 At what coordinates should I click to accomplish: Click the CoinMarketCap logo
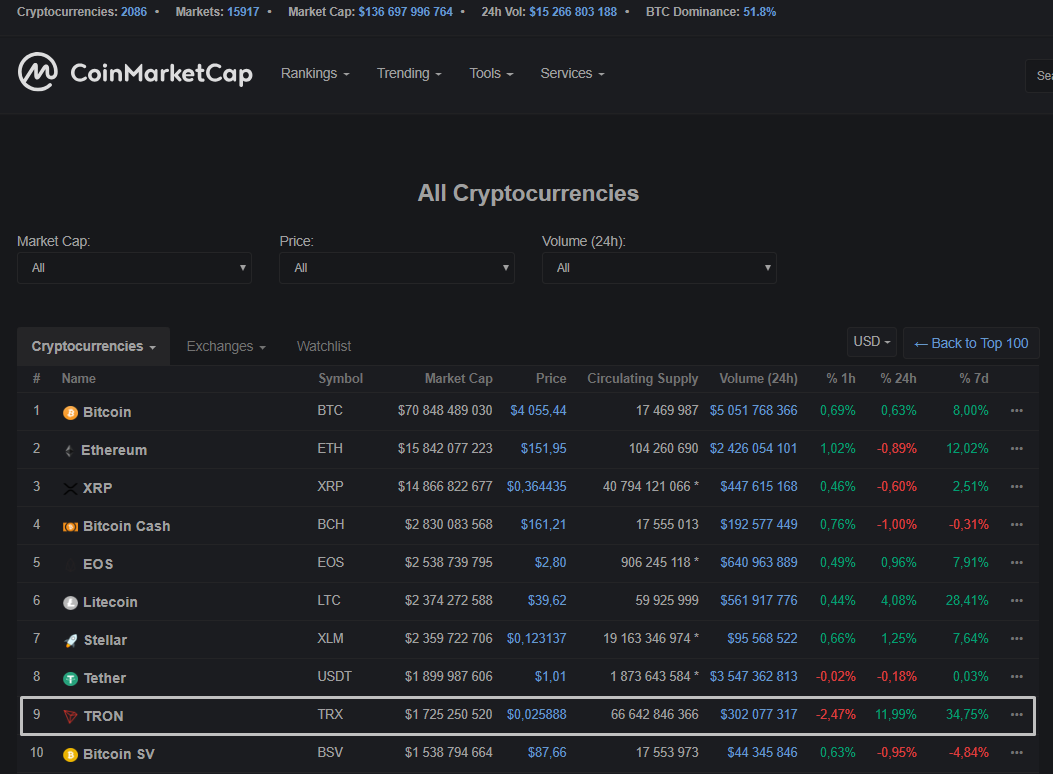(x=135, y=73)
